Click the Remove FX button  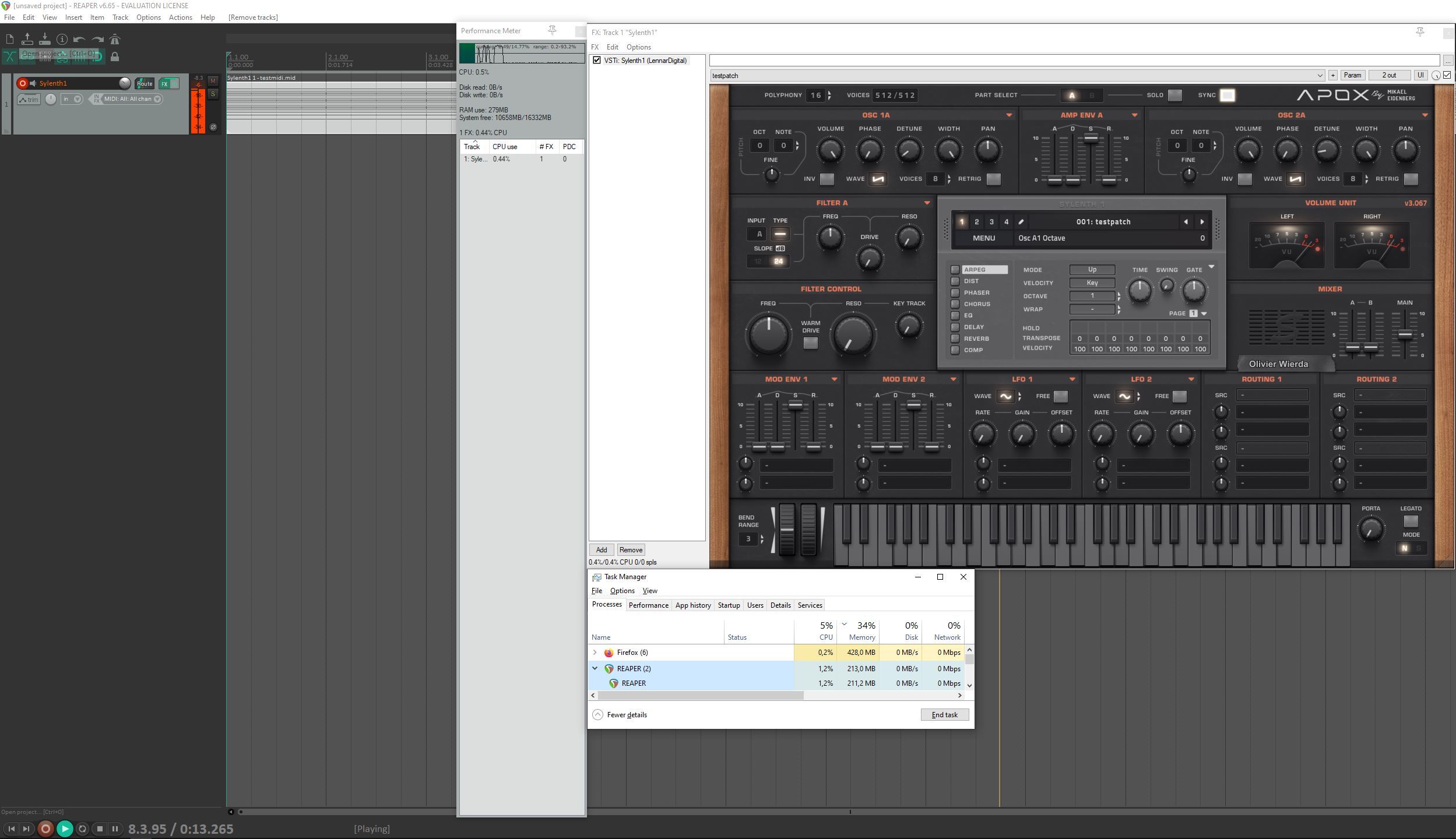(x=631, y=550)
